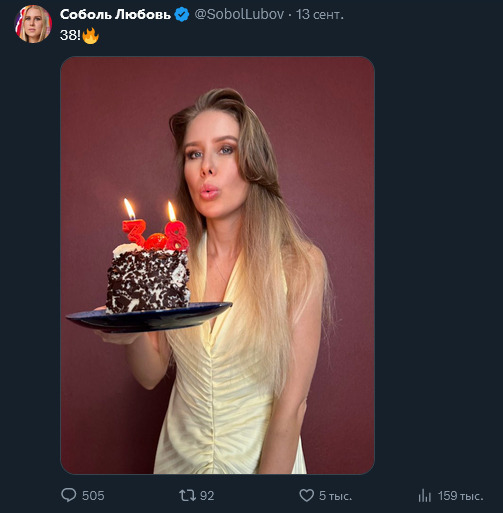Reply using the speech bubble icon
This screenshot has height=513, width=503.
click(x=69, y=495)
